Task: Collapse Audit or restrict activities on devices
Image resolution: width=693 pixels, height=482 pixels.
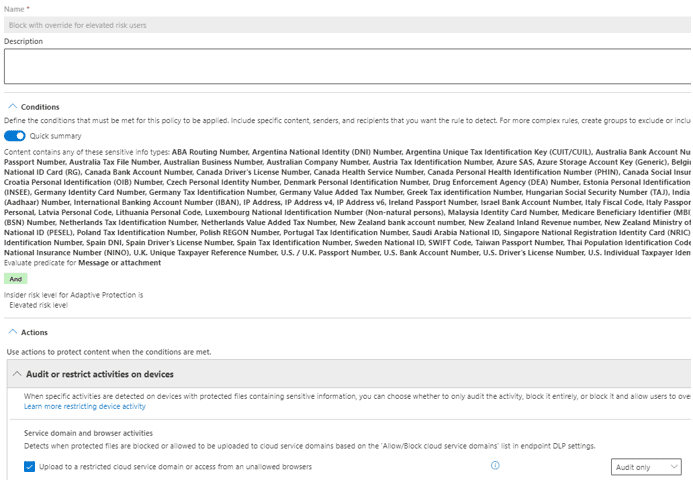Action: (17, 374)
